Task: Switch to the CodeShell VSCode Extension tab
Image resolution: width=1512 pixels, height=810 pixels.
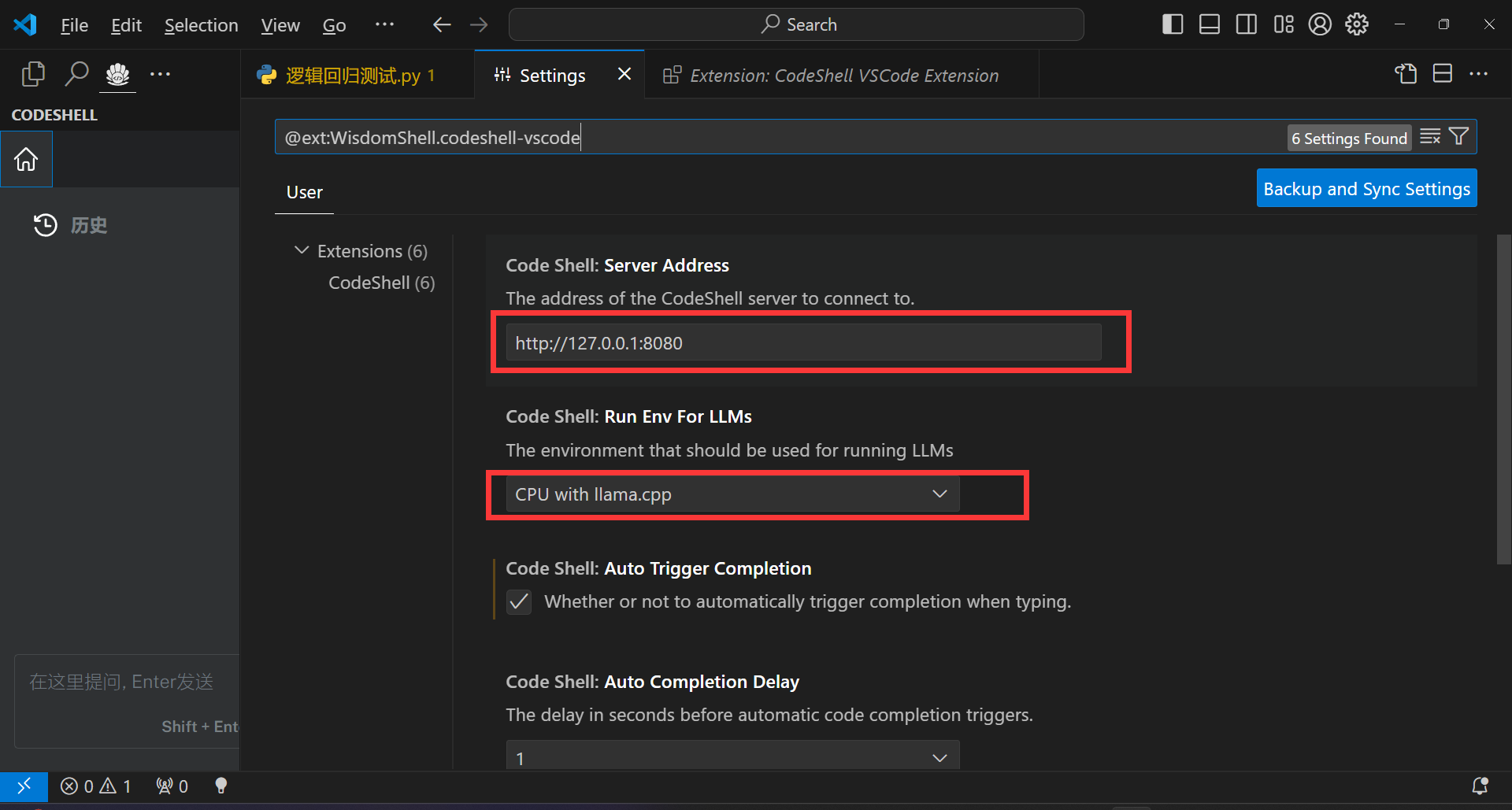Action: [x=843, y=76]
